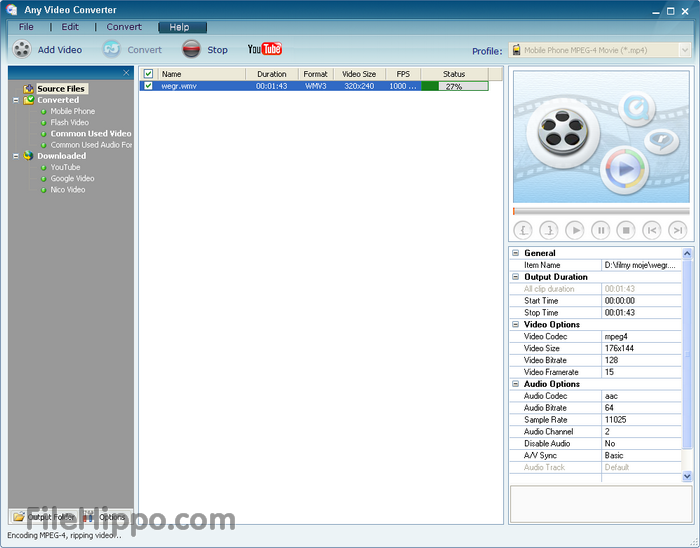Click the Options icon
This screenshot has height=548, width=700.
click(88, 517)
